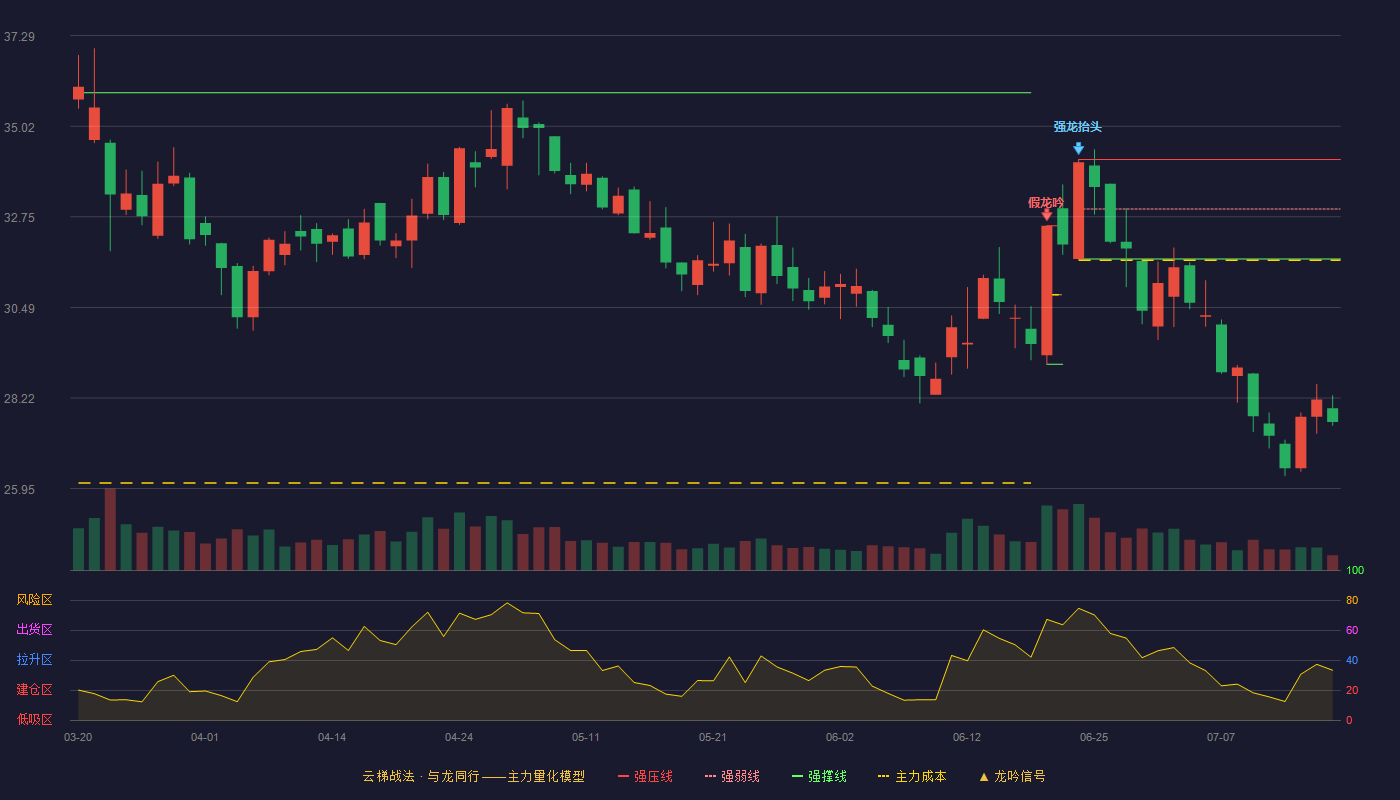Click the yellow dashed cost line near 25.95
Image resolution: width=1400 pixels, height=800 pixels.
pos(554,483)
